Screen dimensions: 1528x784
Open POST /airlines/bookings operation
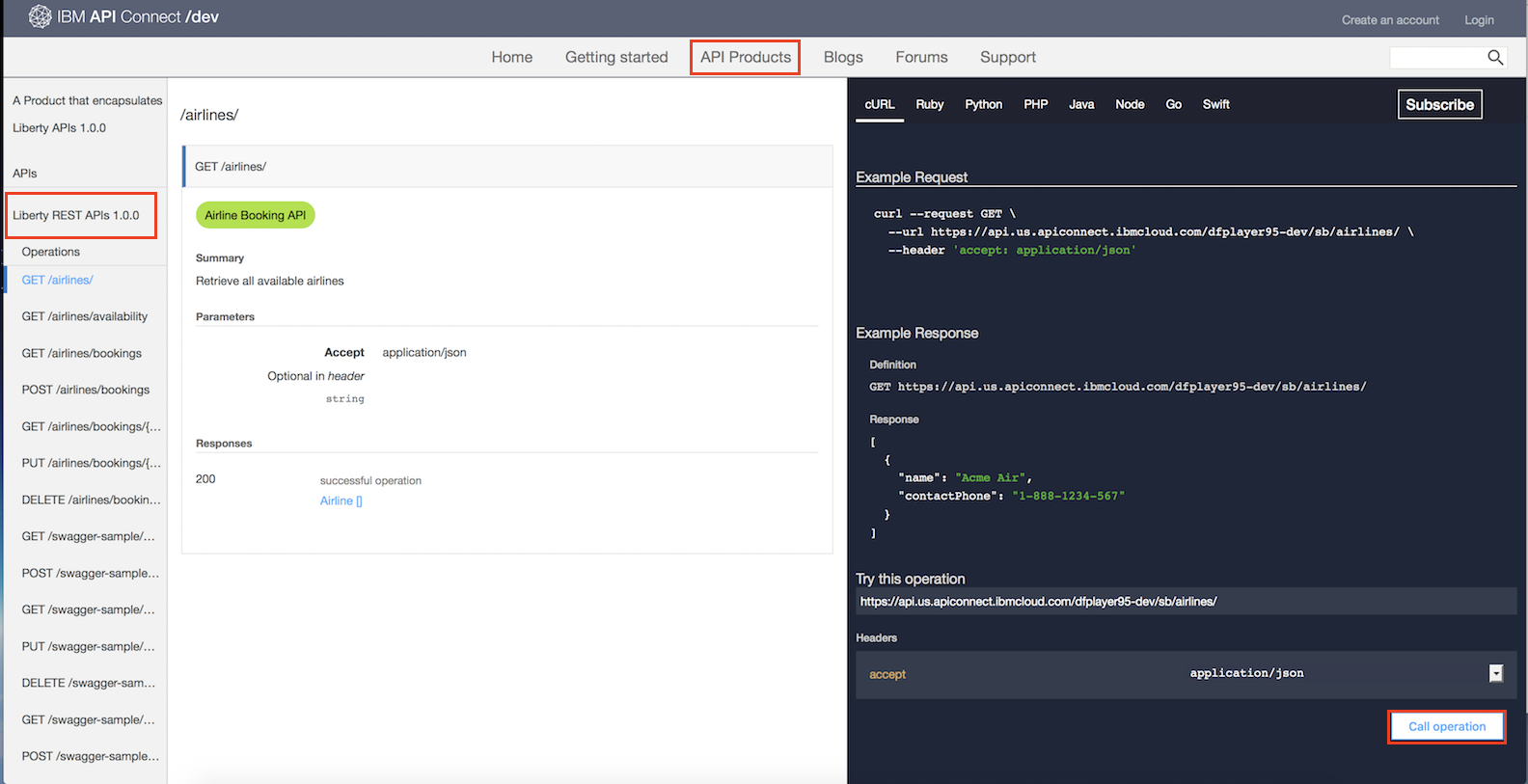86,390
